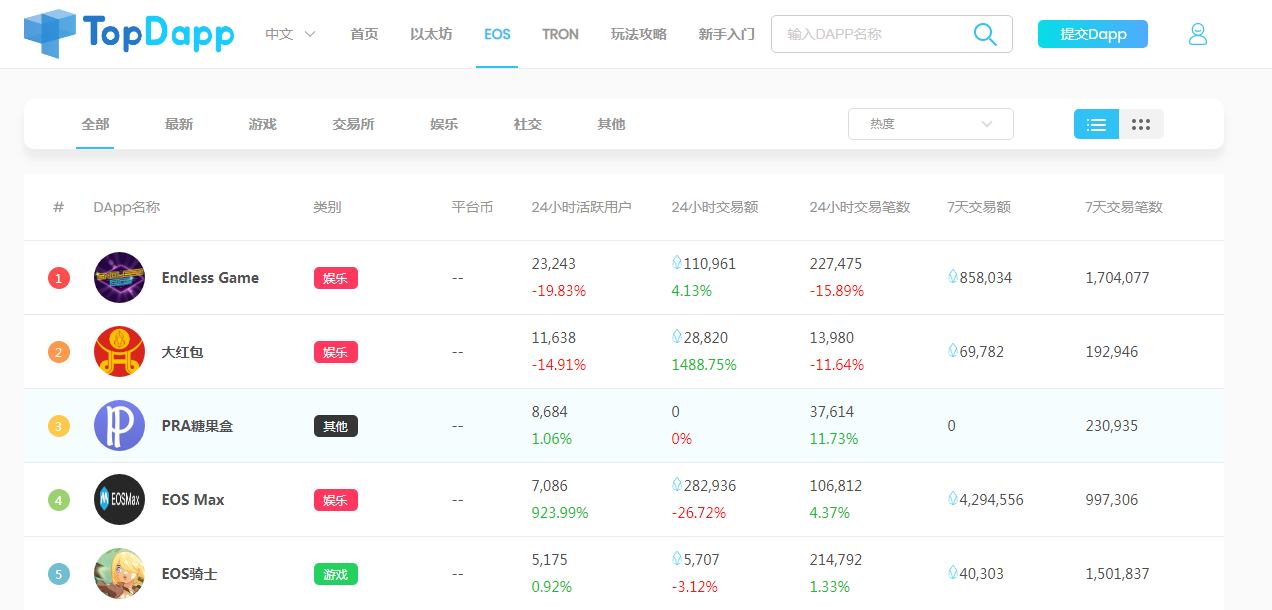Image resolution: width=1272 pixels, height=610 pixels.
Task: Open Endless Game name link
Action: 210,278
